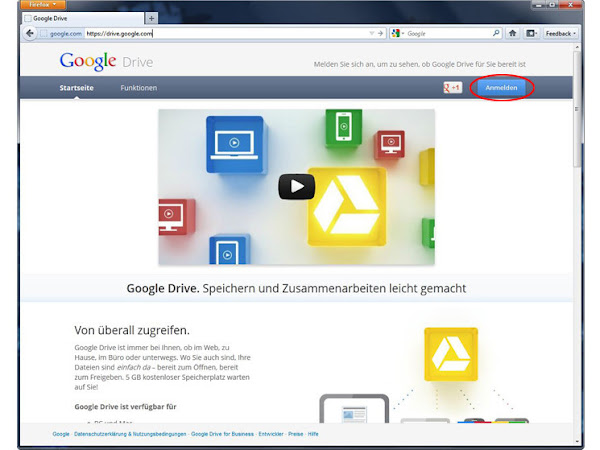Image resolution: width=600 pixels, height=450 pixels.
Task: Open the Hilfe footer link
Action: click(x=313, y=434)
